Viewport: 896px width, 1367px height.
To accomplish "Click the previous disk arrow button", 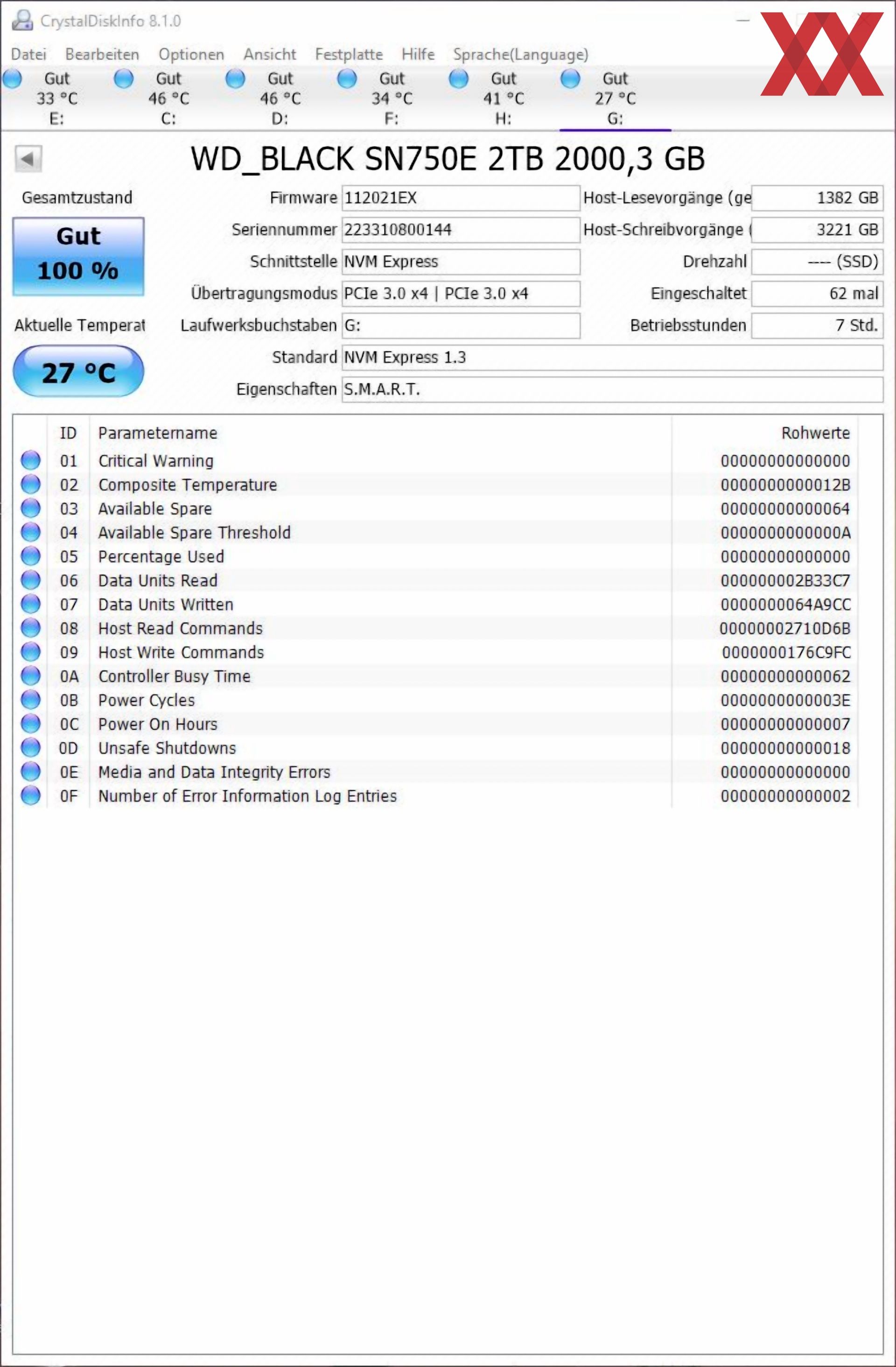I will (28, 159).
